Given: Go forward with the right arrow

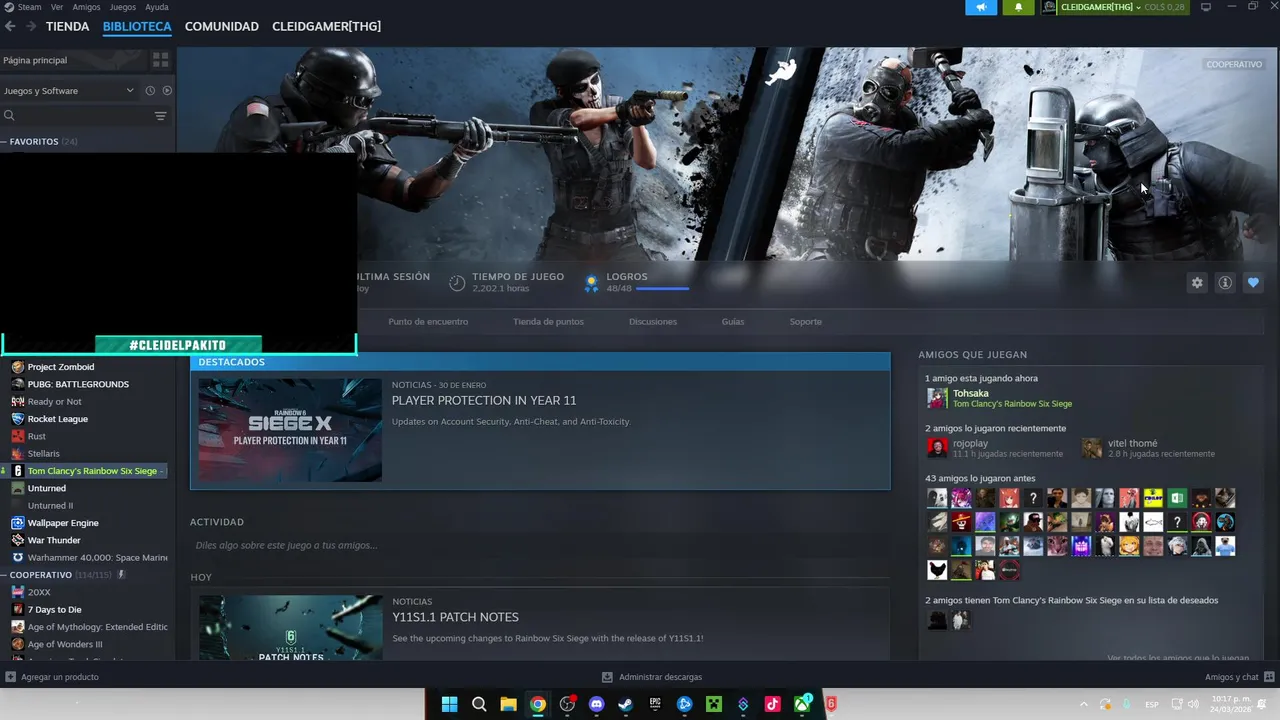Looking at the screenshot, I should [31, 26].
